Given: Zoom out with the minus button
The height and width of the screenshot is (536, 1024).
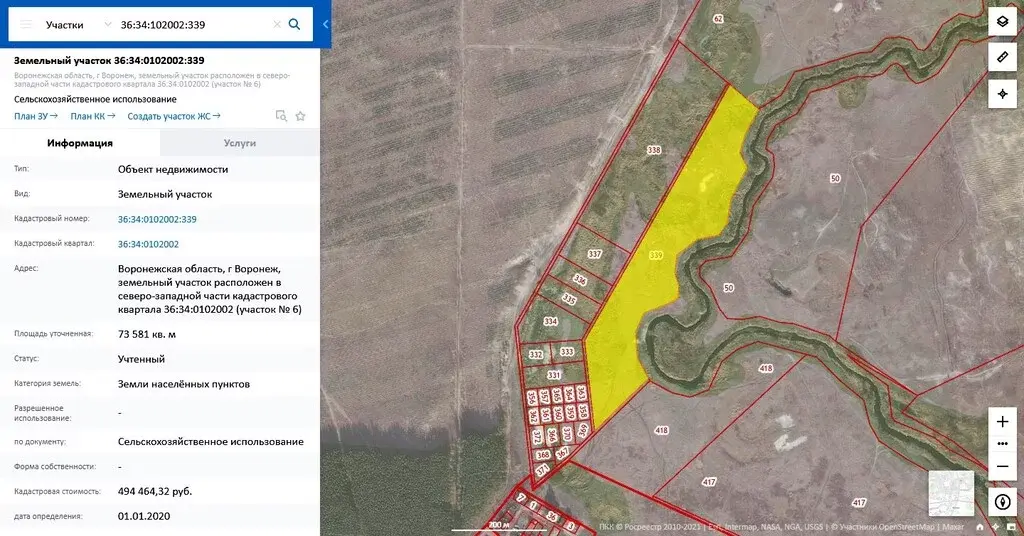Looking at the screenshot, I should tap(1002, 466).
